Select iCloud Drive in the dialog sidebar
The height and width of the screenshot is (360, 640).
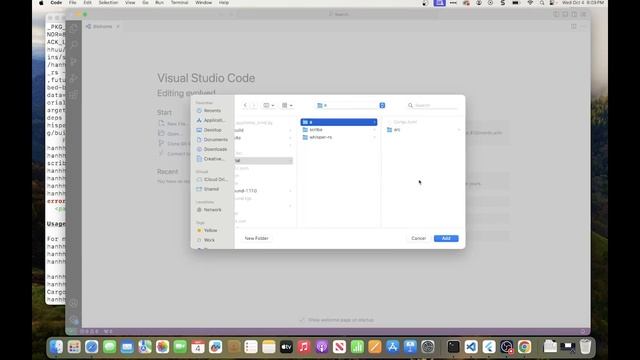(x=211, y=180)
